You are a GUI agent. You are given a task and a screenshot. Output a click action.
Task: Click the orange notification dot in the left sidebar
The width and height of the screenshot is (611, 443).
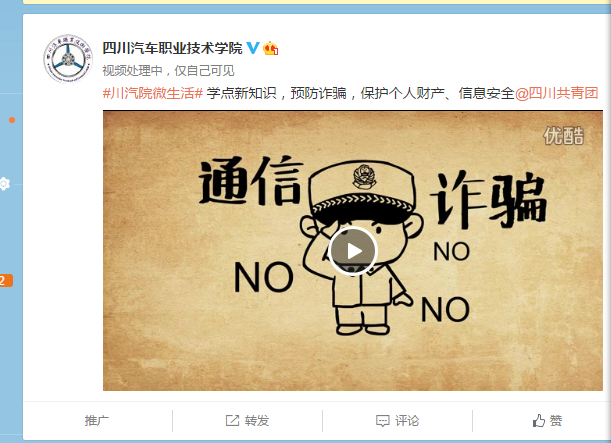tap(12, 120)
